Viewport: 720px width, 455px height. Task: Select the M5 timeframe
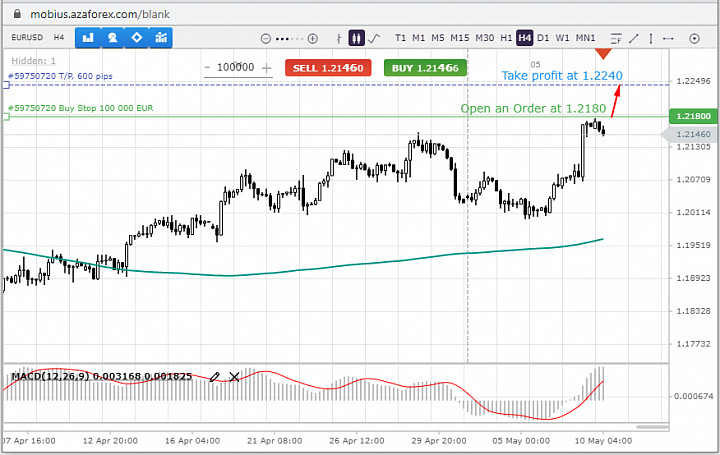tap(438, 38)
